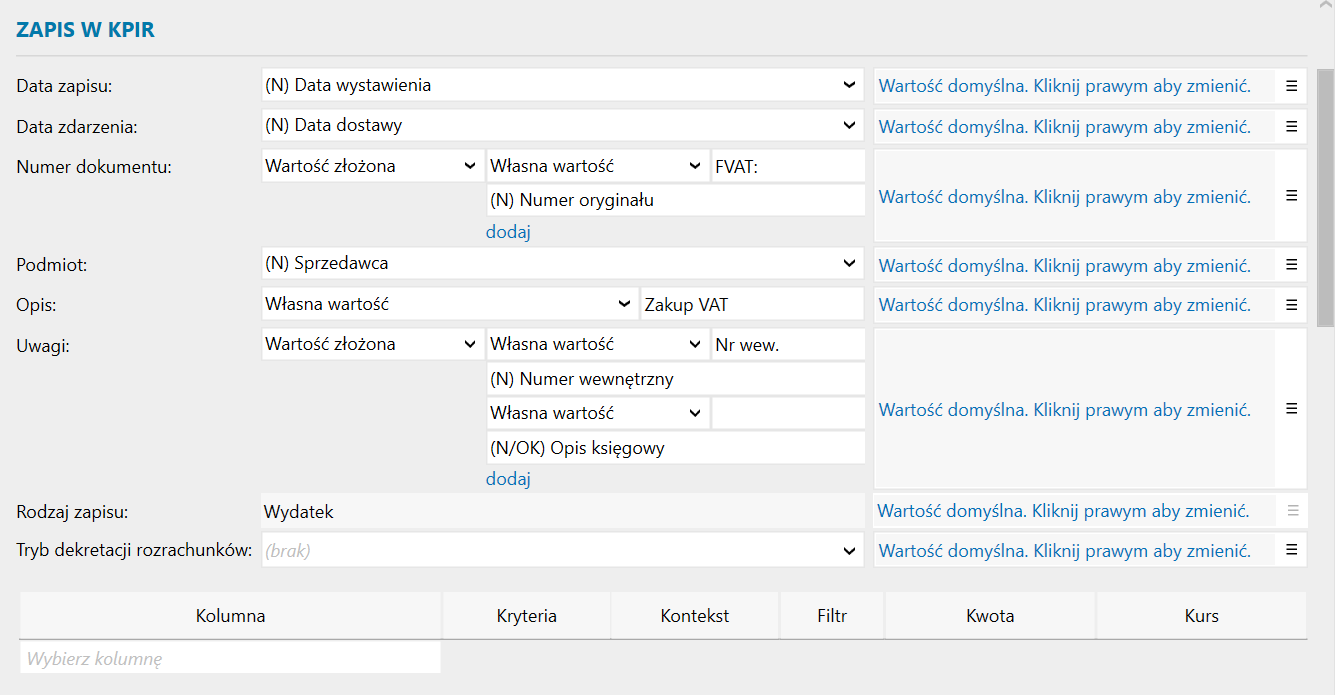The height and width of the screenshot is (695, 1335).
Task: Expand Data zapisu dropdown (Data wystawienia)
Action: click(x=562, y=86)
